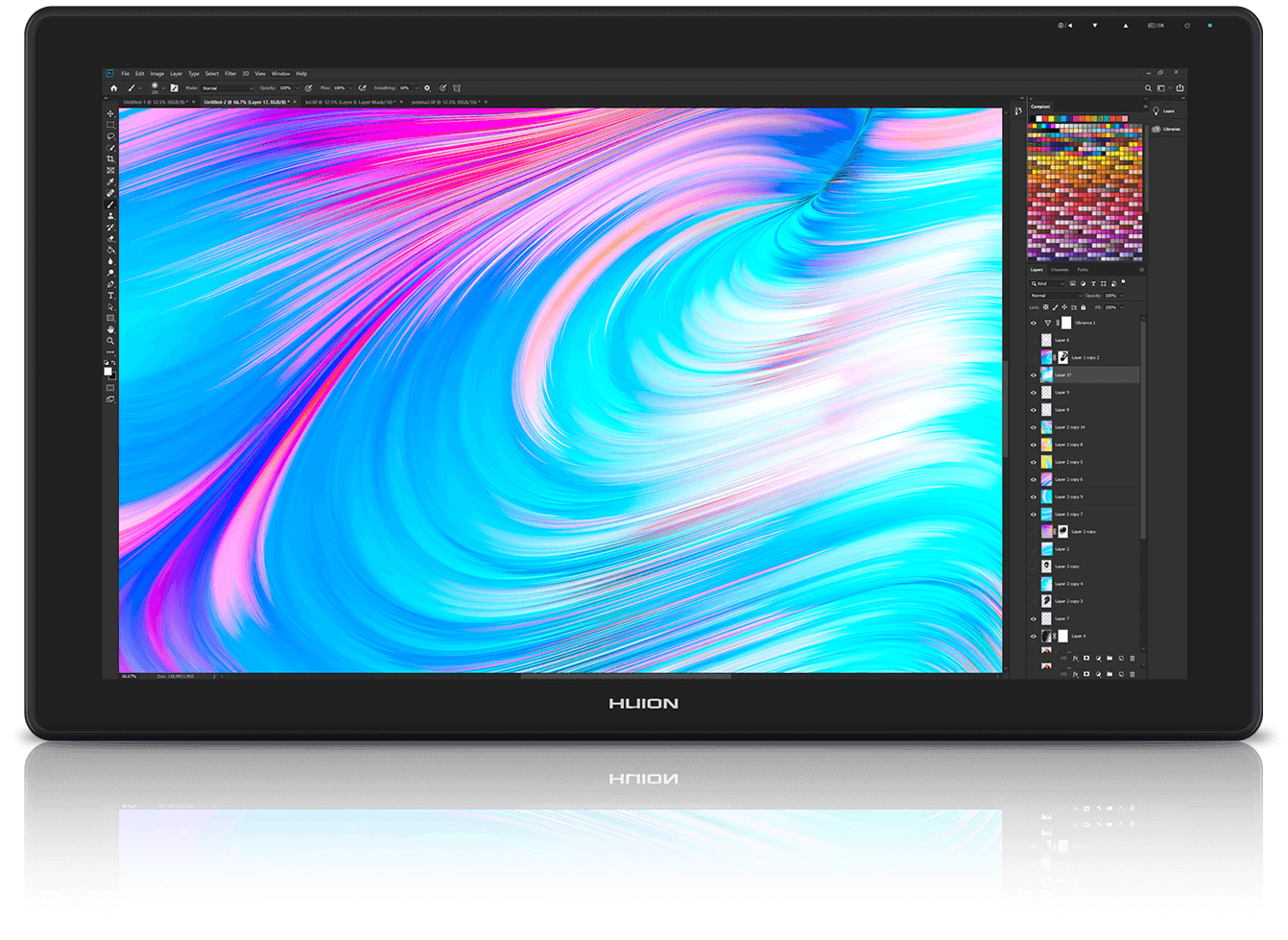
Task: Pick the Crop tool
Action: point(110,159)
